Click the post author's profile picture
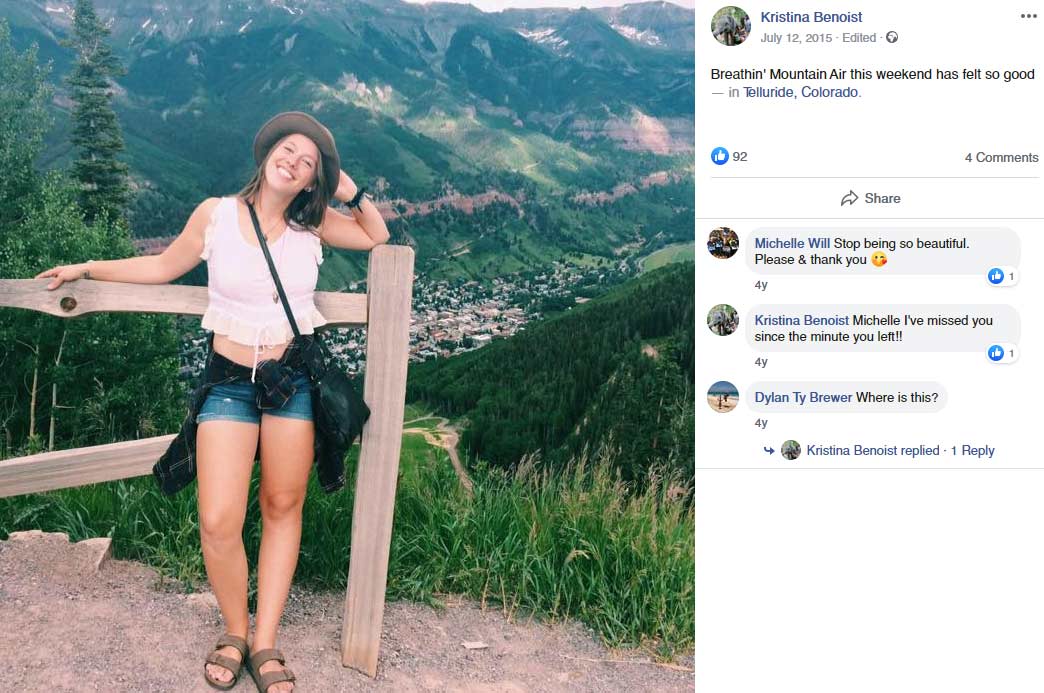Viewport: 1044px width, 693px height. click(730, 26)
